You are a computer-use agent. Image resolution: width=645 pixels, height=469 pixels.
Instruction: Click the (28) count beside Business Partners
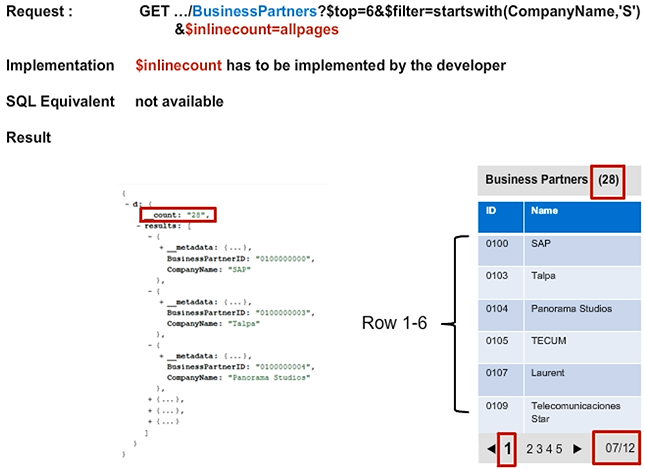(608, 180)
